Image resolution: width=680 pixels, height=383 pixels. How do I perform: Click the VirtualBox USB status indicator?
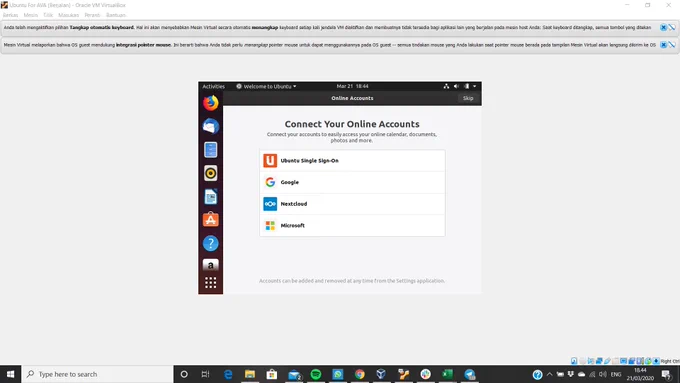[x=607, y=361]
